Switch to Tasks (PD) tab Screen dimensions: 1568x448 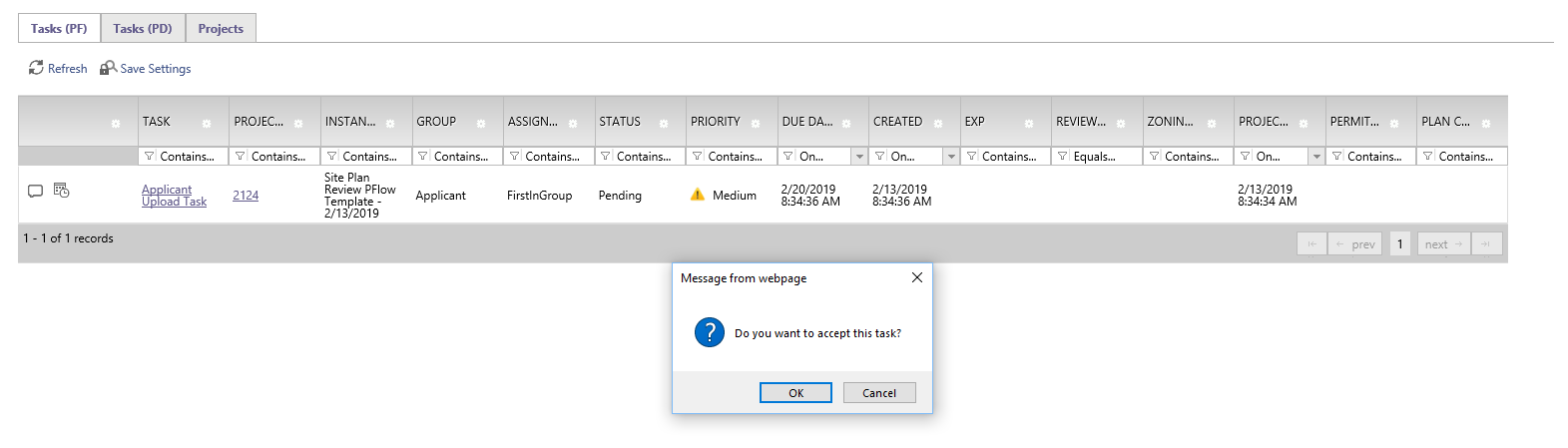point(143,28)
